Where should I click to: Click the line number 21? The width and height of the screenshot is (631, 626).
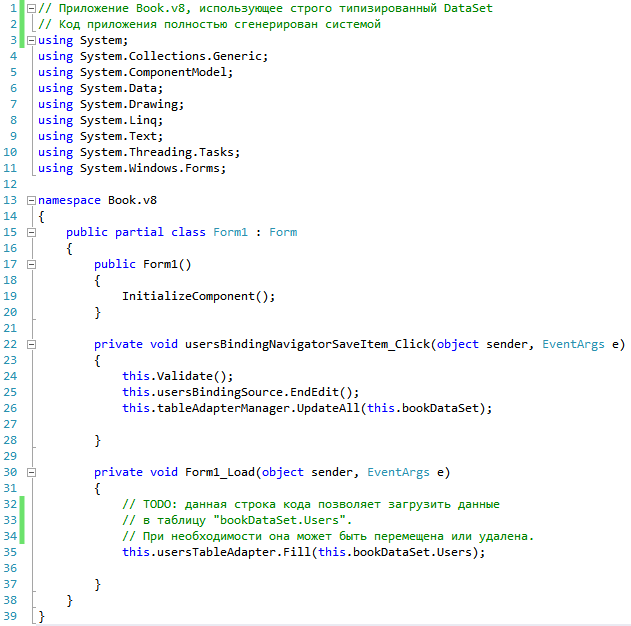[x=10, y=328]
